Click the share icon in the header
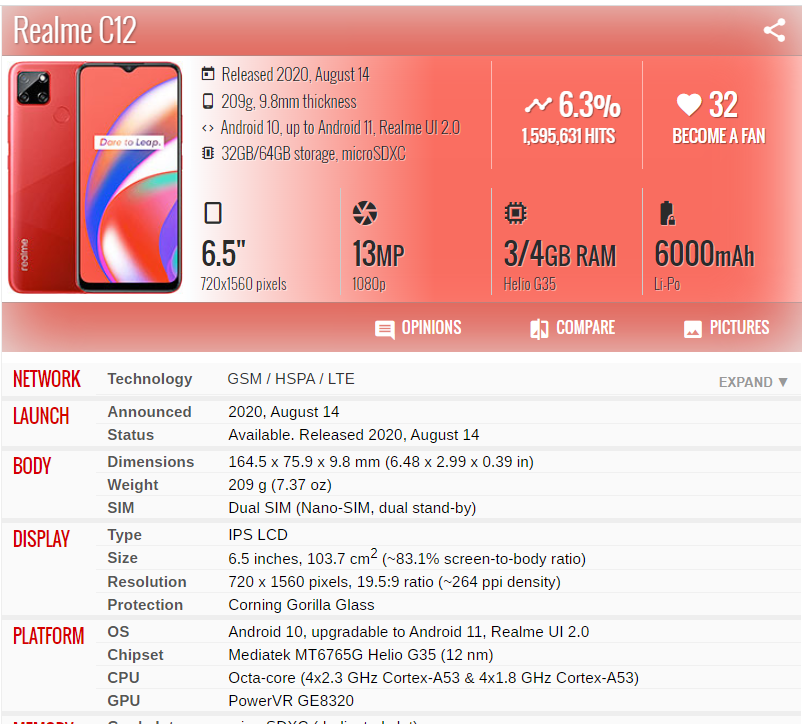The height and width of the screenshot is (724, 802). tap(774, 30)
